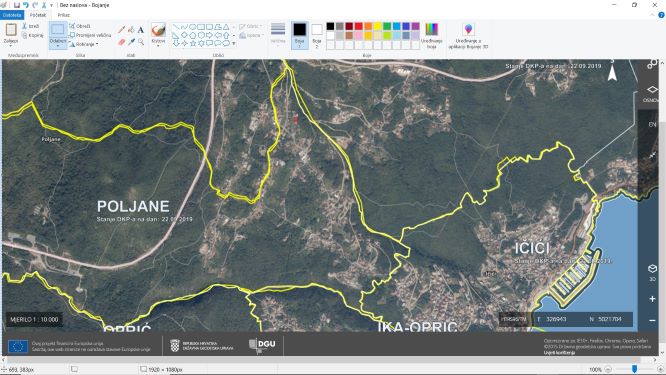The width and height of the screenshot is (666, 375).
Task: Select the Text tool
Action: (141, 30)
